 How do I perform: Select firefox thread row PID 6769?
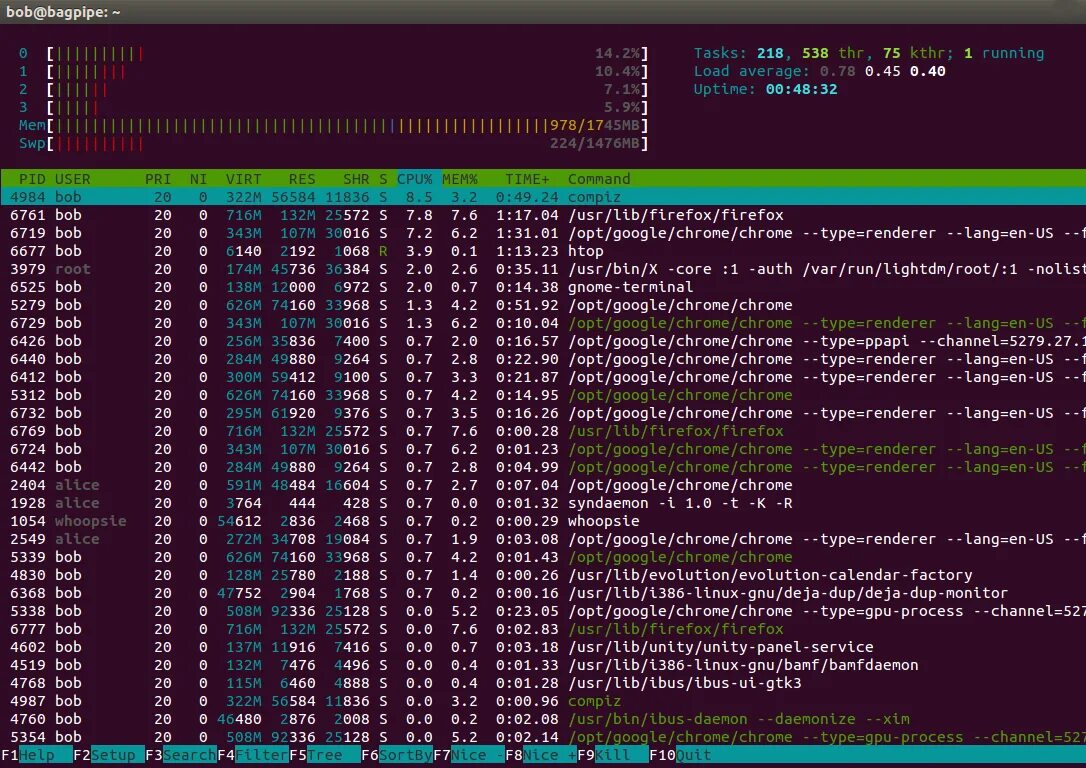(543, 431)
